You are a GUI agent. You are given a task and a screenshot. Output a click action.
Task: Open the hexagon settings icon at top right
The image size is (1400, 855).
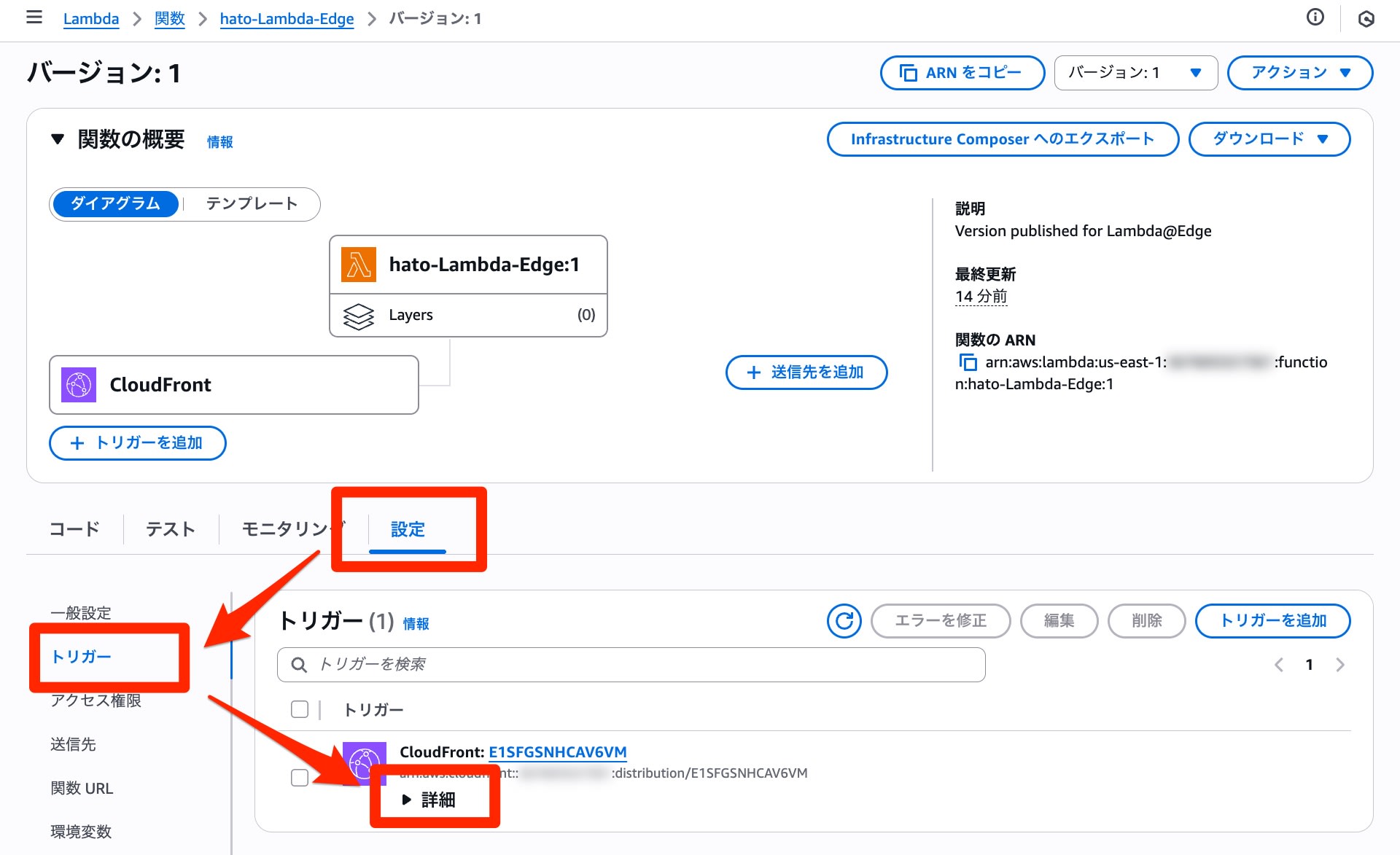pyautogui.click(x=1366, y=19)
